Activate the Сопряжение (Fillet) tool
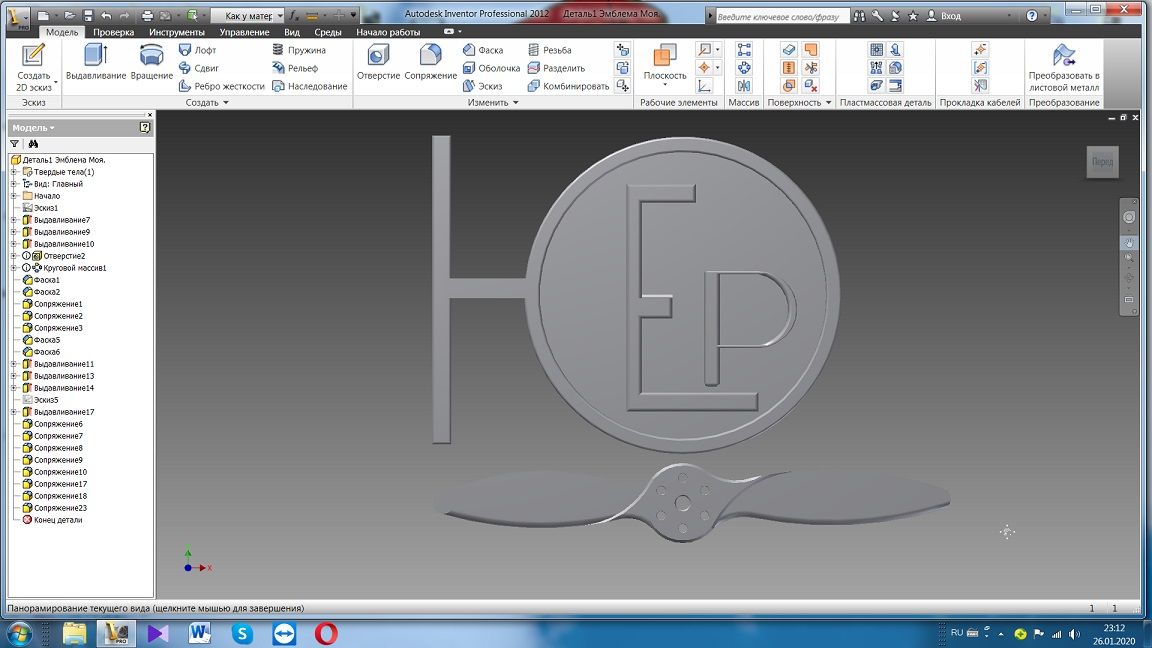Image resolution: width=1152 pixels, height=648 pixels. click(x=430, y=62)
